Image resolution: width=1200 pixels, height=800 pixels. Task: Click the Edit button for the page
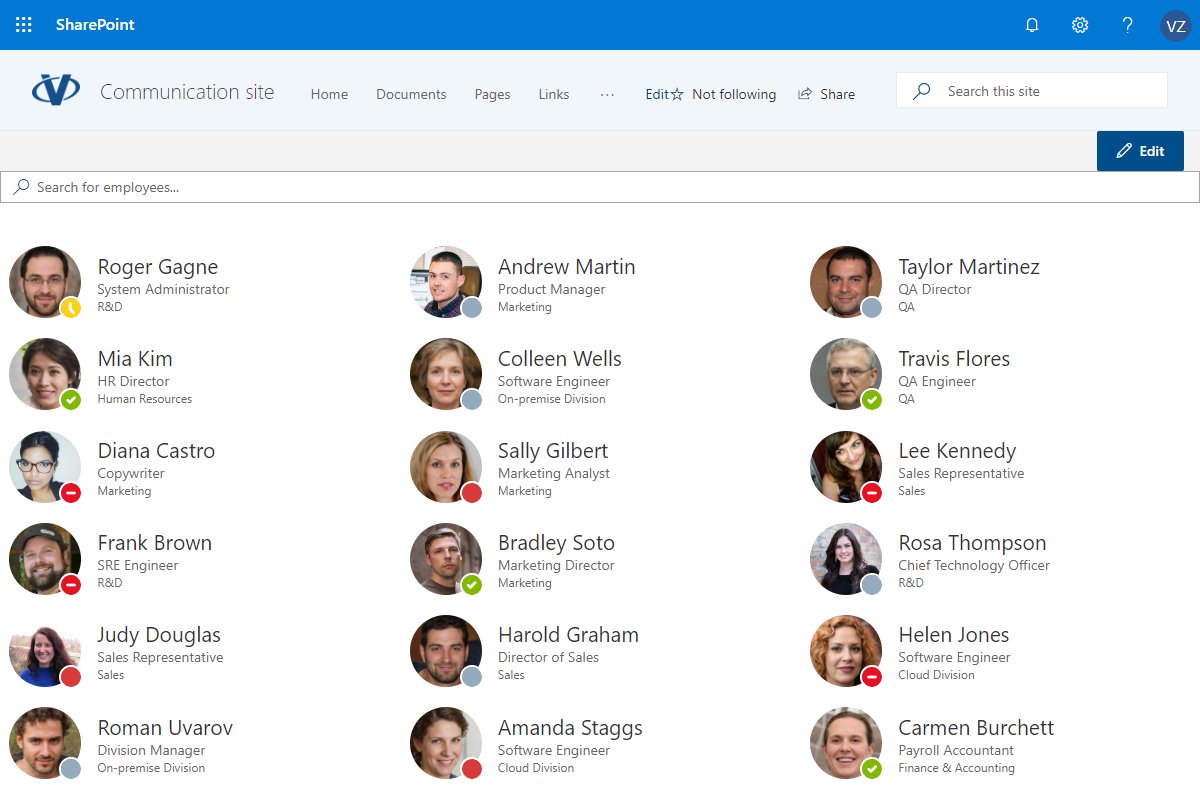(x=1139, y=150)
